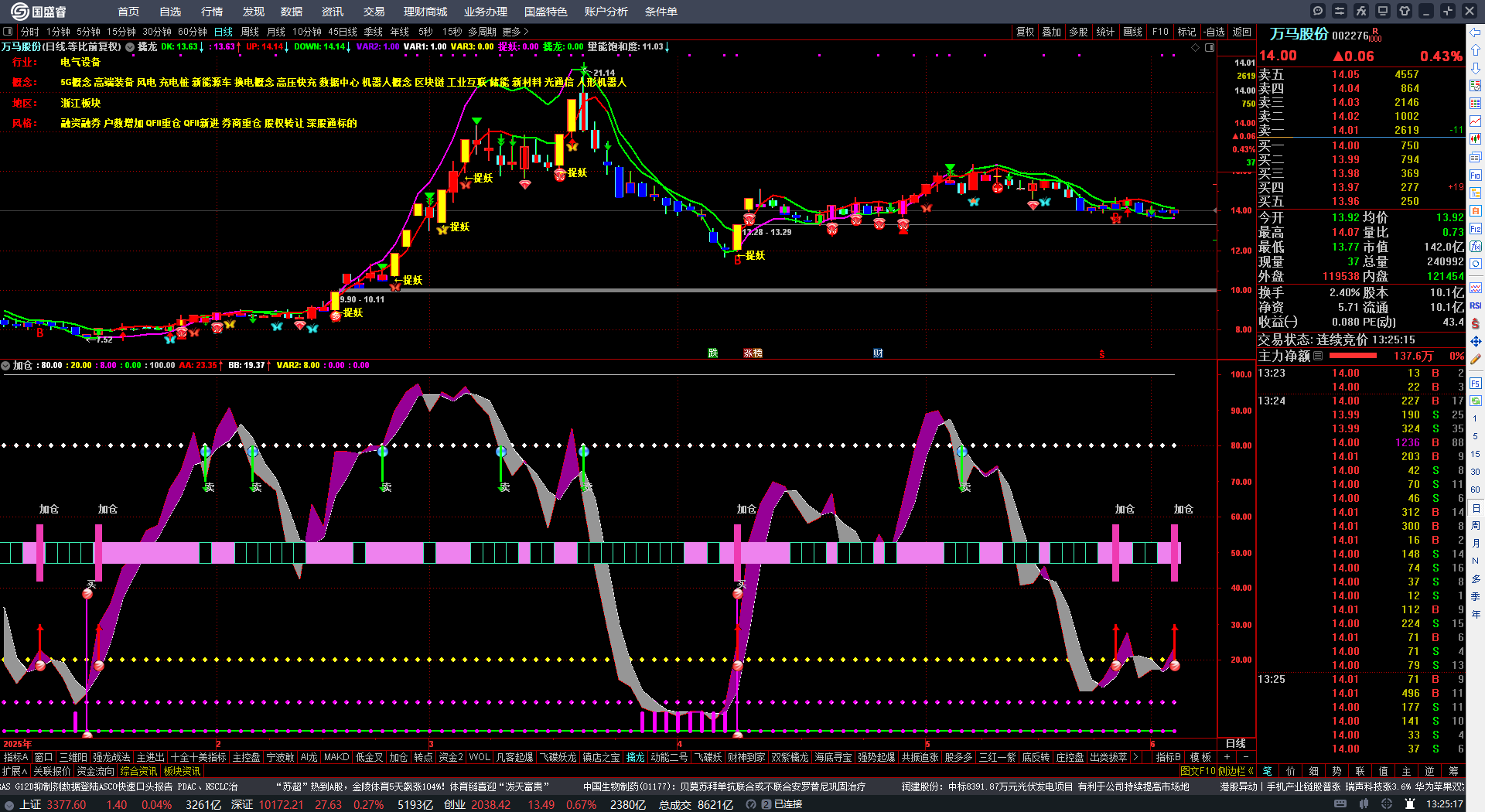Click the up-arrow icon in right sidebar
This screenshot has width=1485, height=812.
coord(1476,50)
